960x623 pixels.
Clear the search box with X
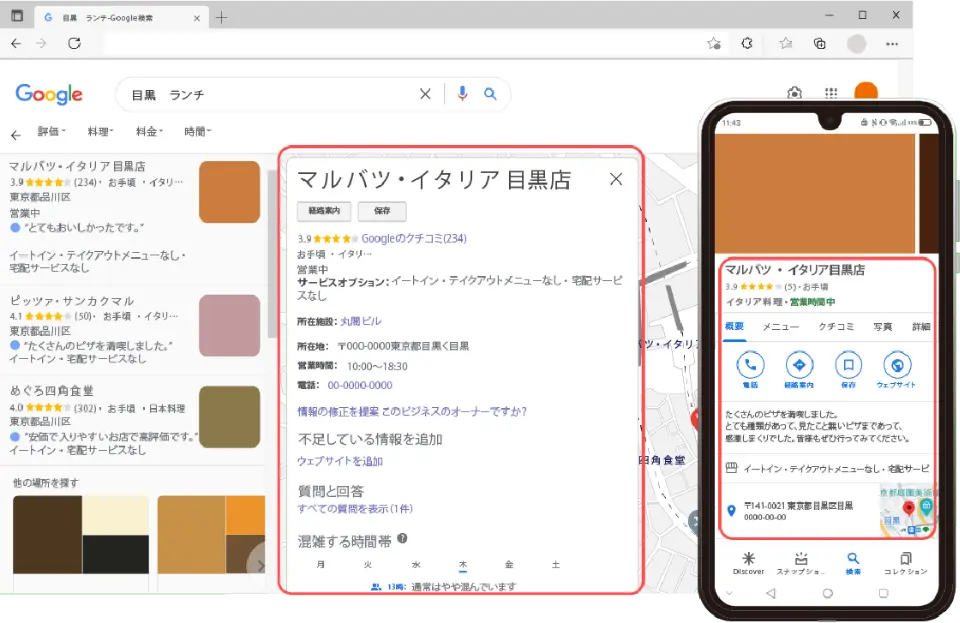click(425, 94)
